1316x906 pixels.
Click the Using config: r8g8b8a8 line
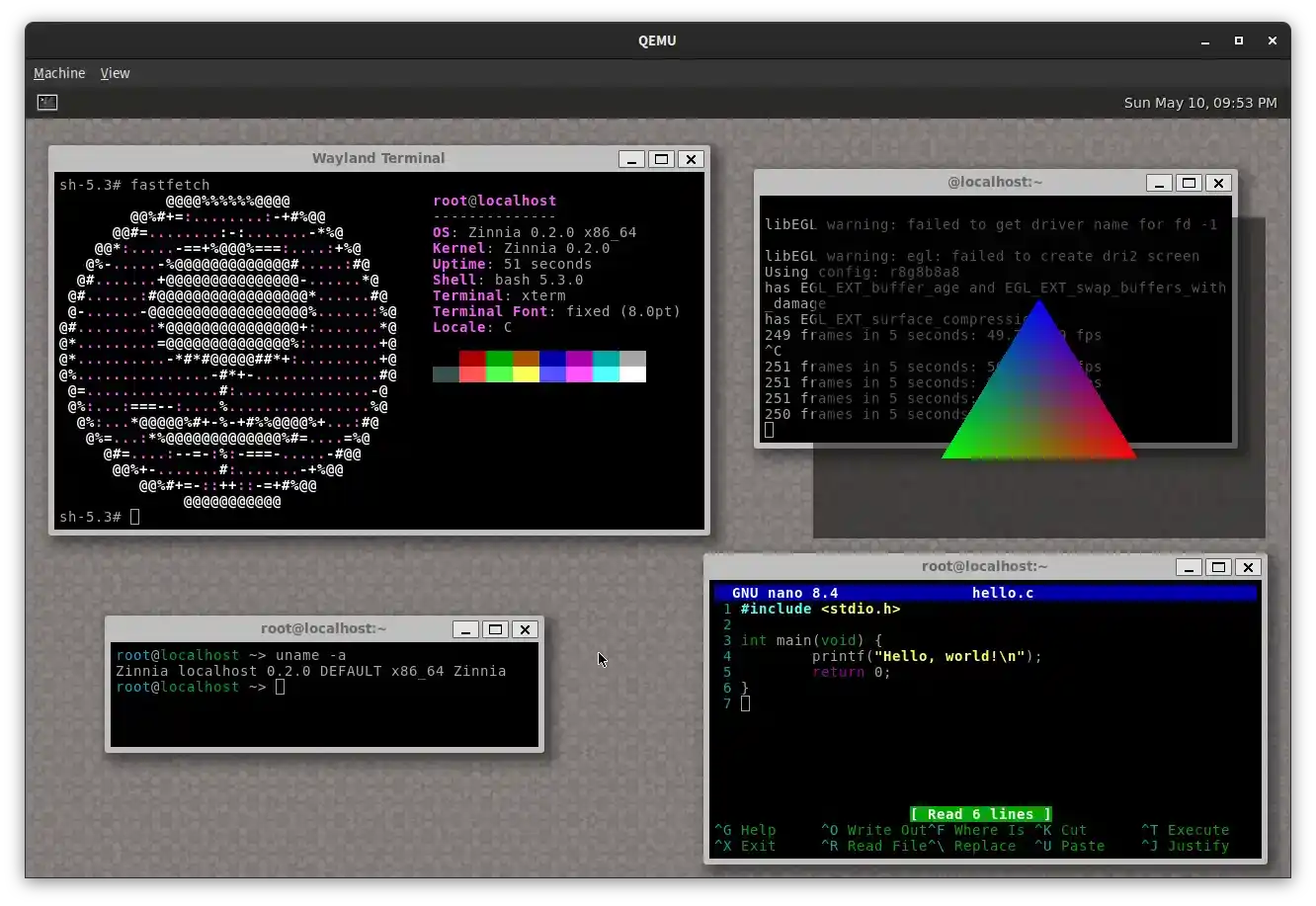[862, 272]
